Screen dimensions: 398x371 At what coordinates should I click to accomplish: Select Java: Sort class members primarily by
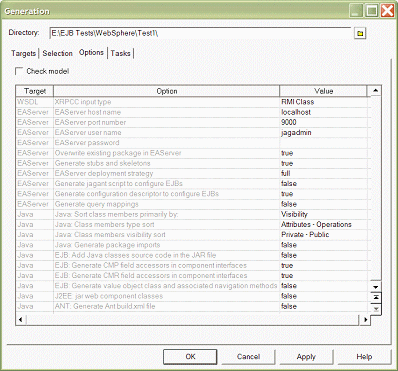[166, 214]
